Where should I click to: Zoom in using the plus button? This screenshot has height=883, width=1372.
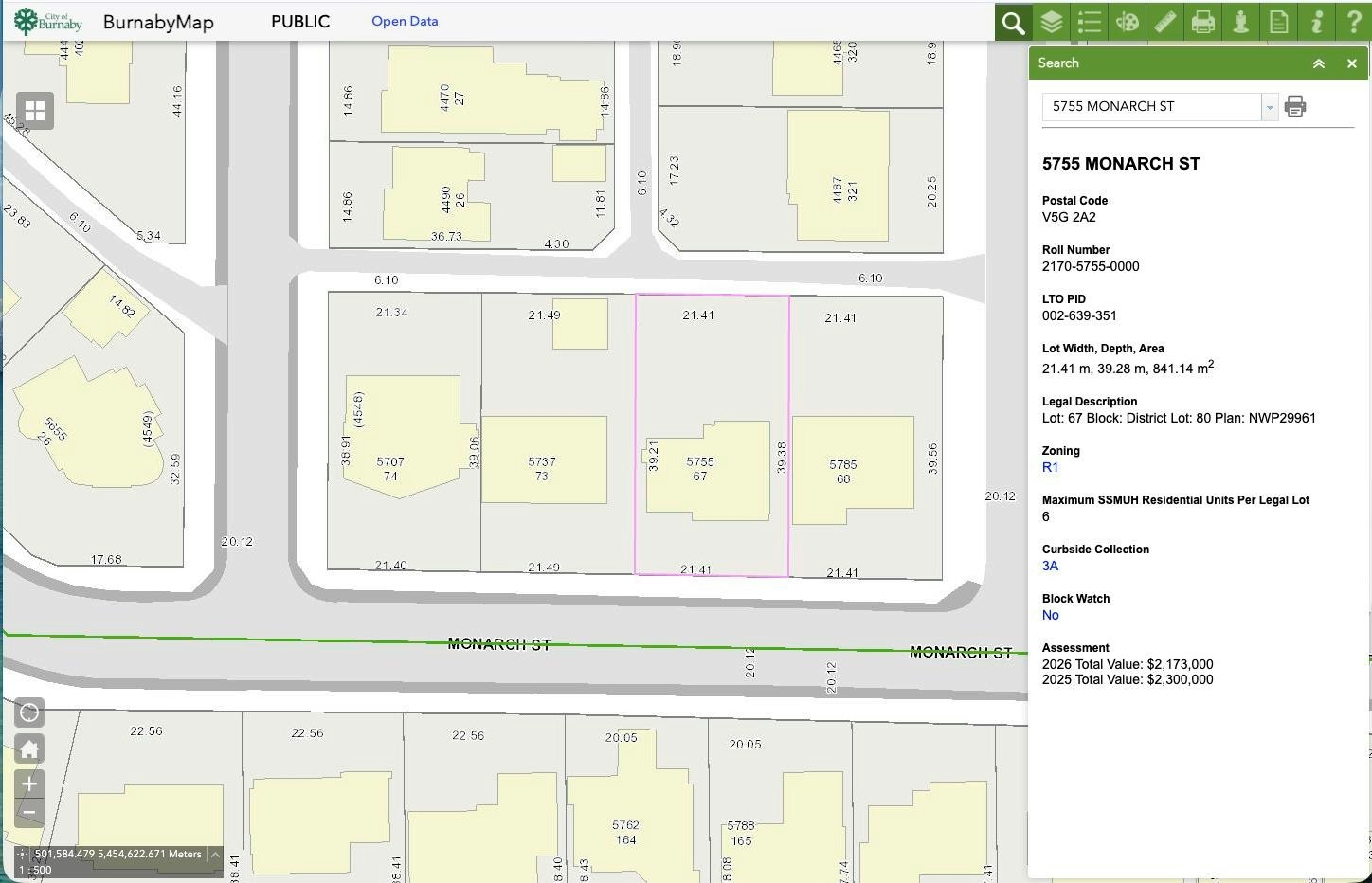tap(29, 784)
